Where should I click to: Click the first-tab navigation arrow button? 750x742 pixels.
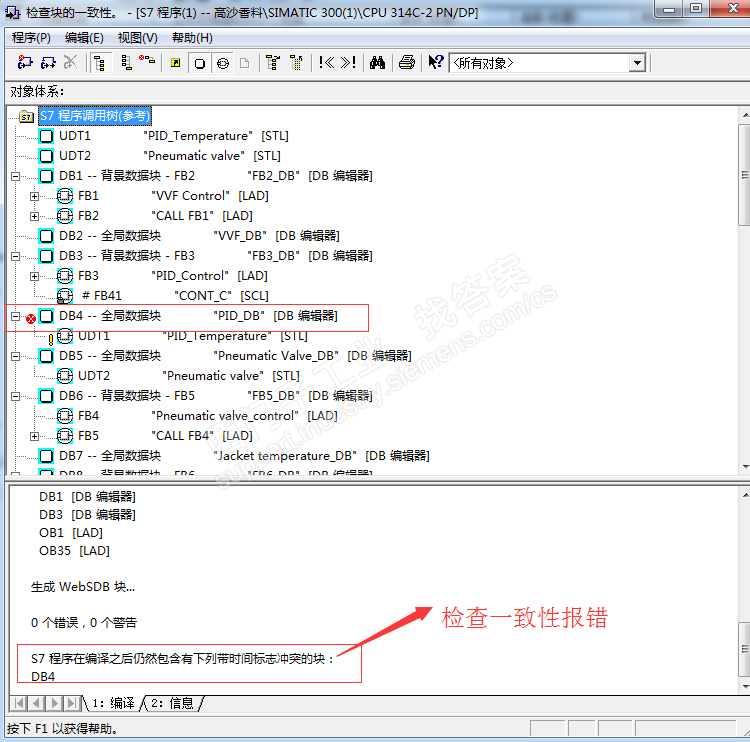19,703
